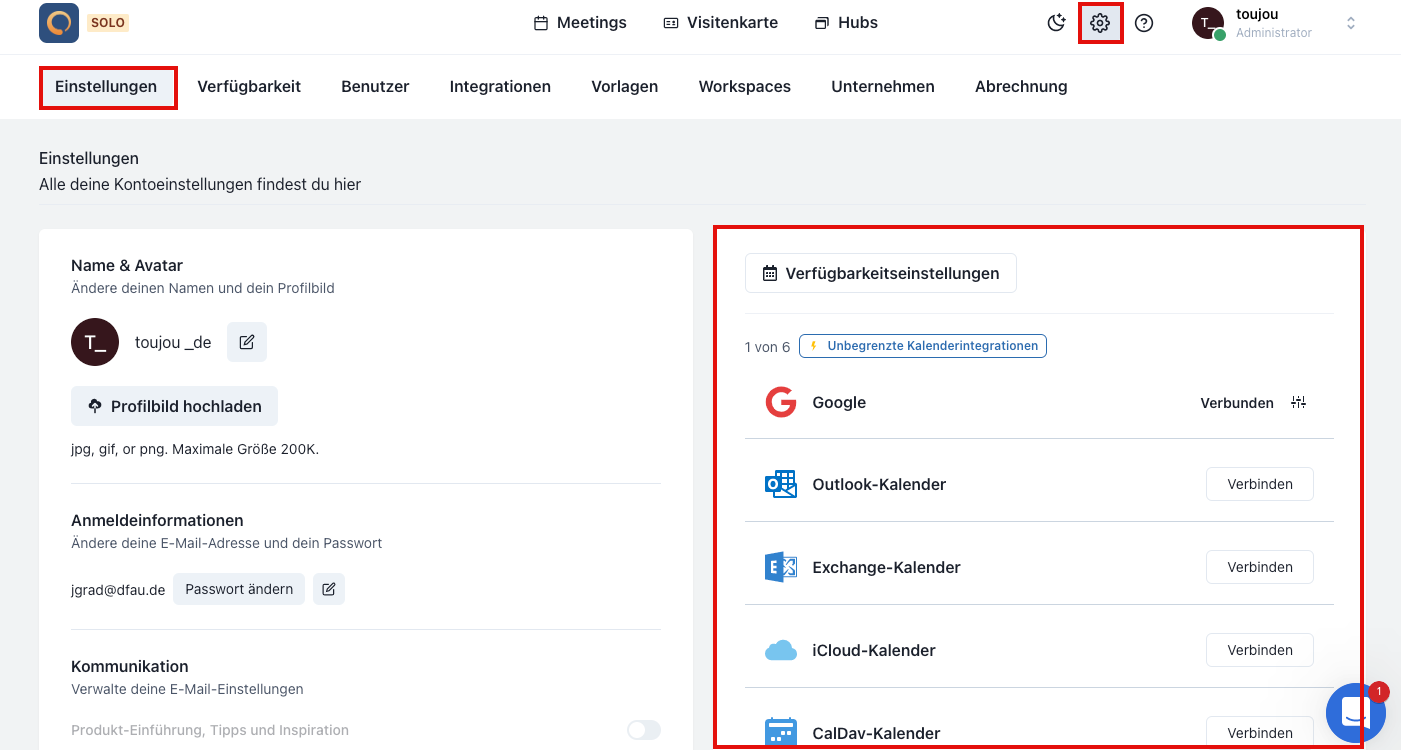The image size is (1401, 750).
Task: Open the chat support widget
Action: 1355,712
